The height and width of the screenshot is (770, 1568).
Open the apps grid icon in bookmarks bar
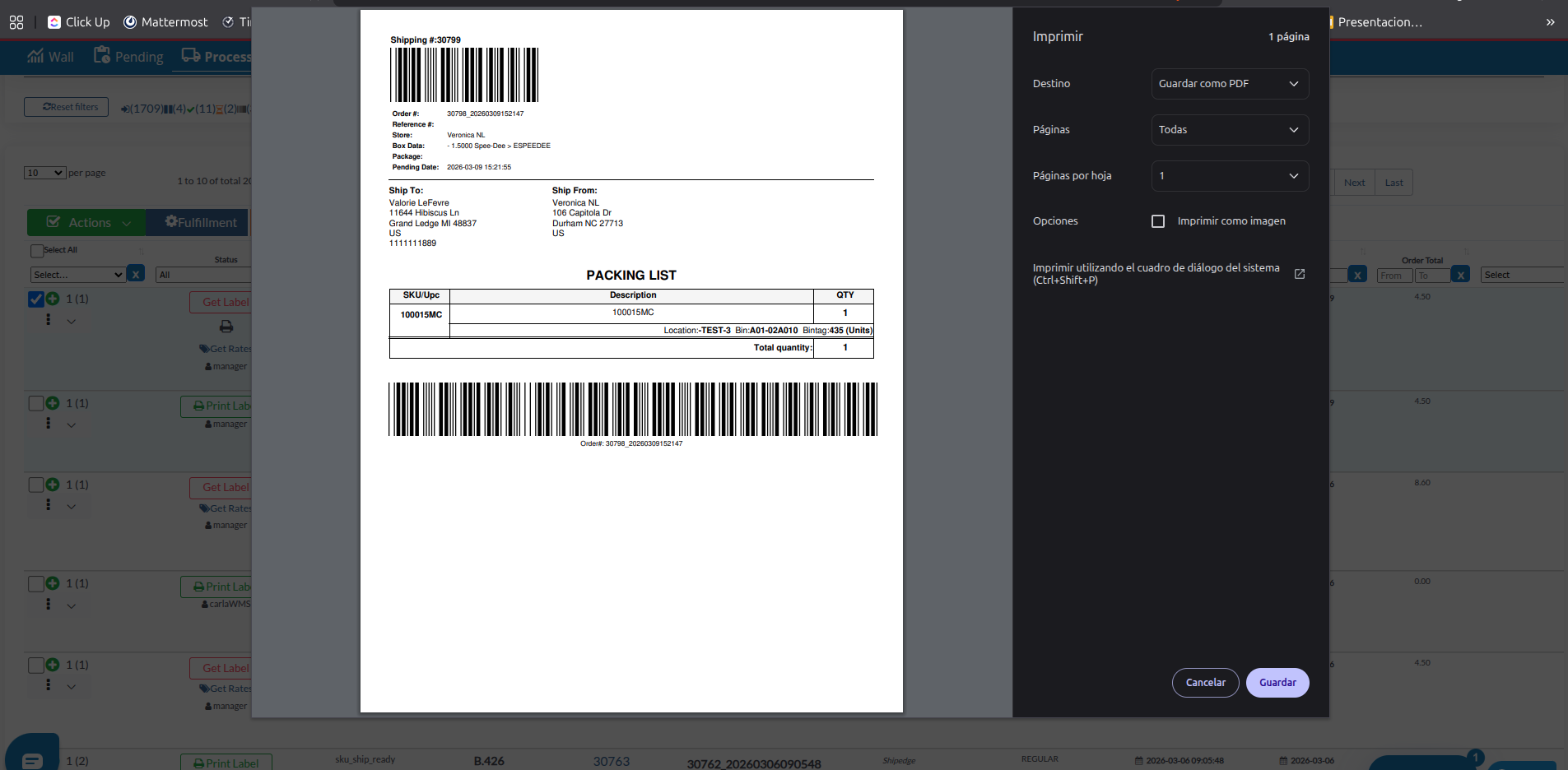16,22
